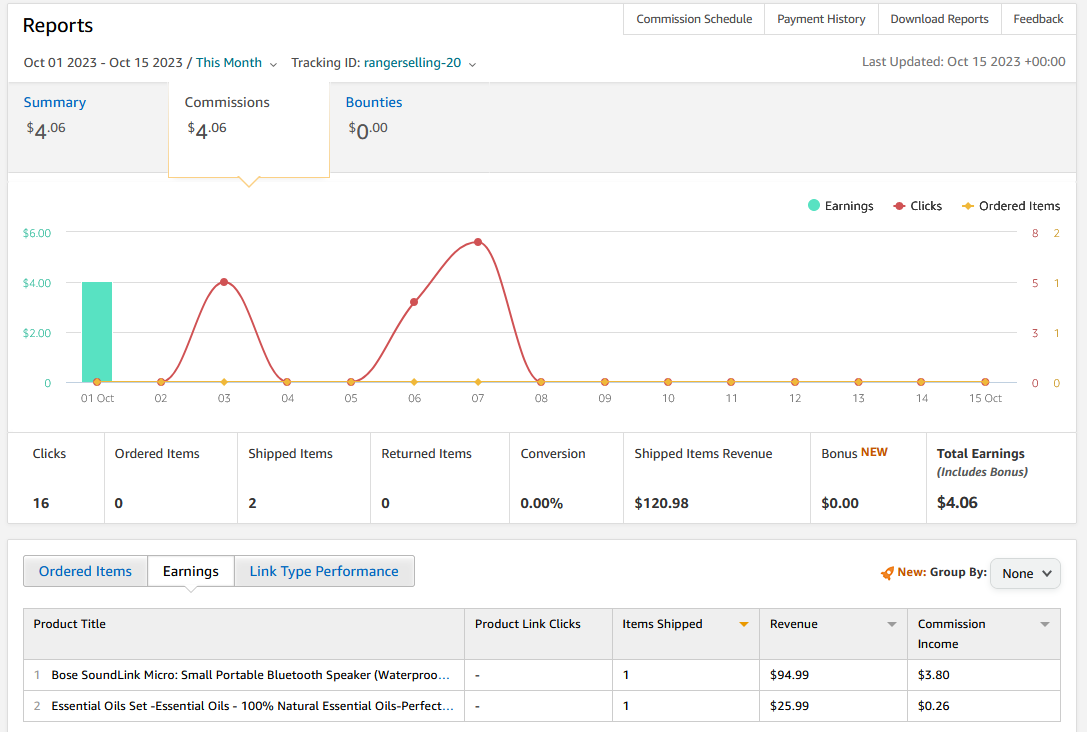Toggle the Ordered Items legend marker
The height and width of the screenshot is (732, 1087).
click(968, 206)
